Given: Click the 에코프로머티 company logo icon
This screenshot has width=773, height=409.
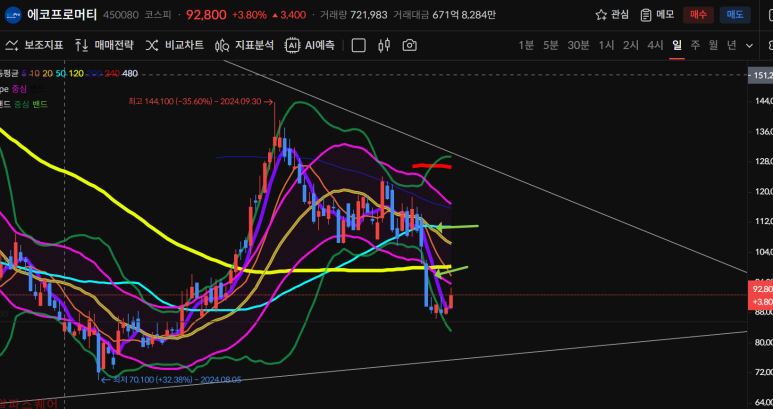Looking at the screenshot, I should click(13, 15).
